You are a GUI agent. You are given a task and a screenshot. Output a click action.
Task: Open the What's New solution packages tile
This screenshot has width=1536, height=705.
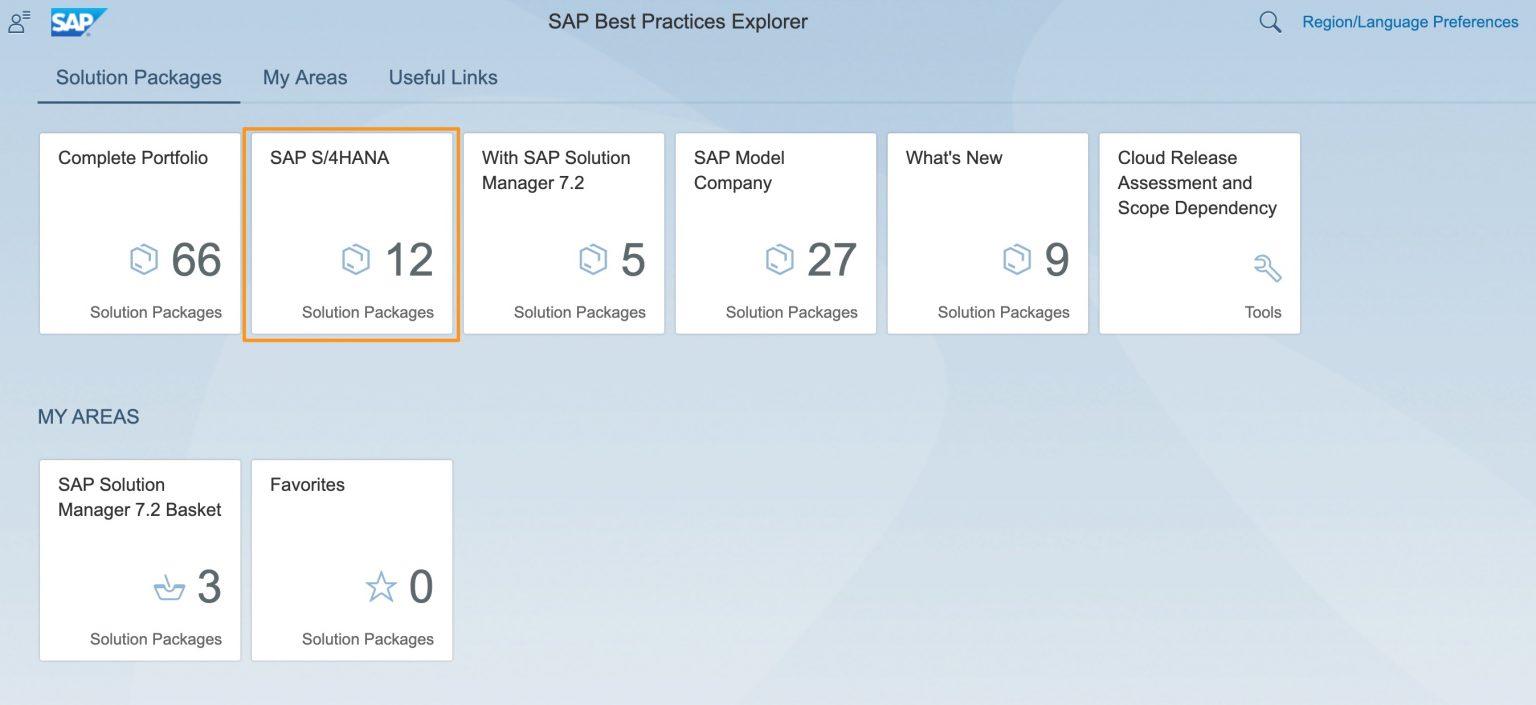click(x=987, y=234)
